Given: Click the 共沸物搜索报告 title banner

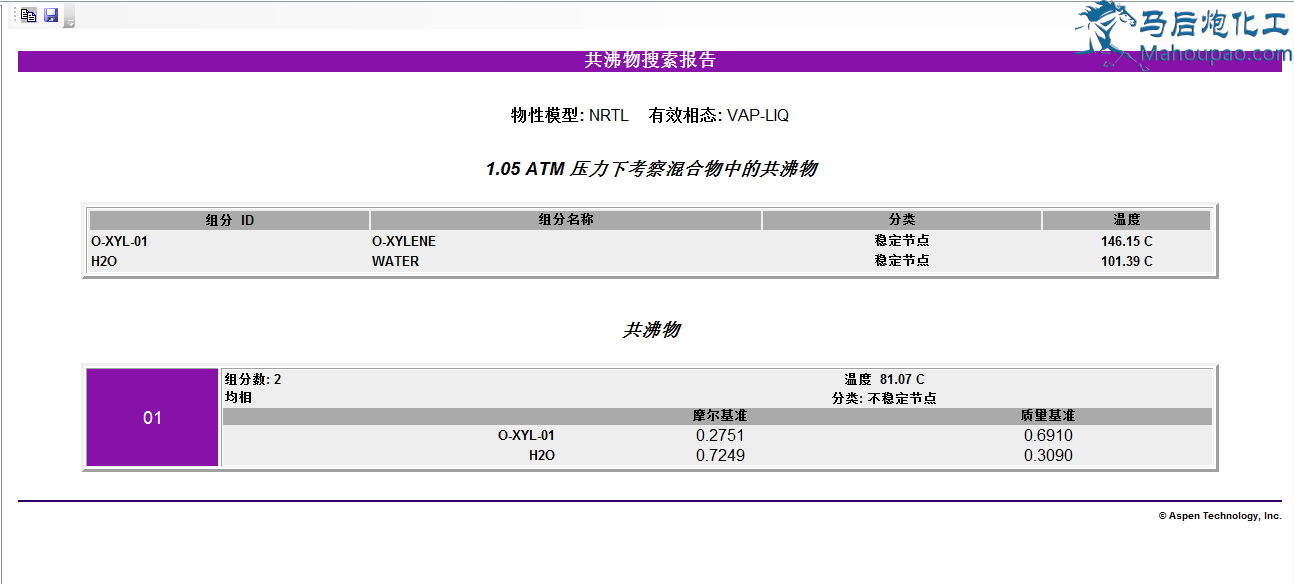Looking at the screenshot, I should (650, 60).
